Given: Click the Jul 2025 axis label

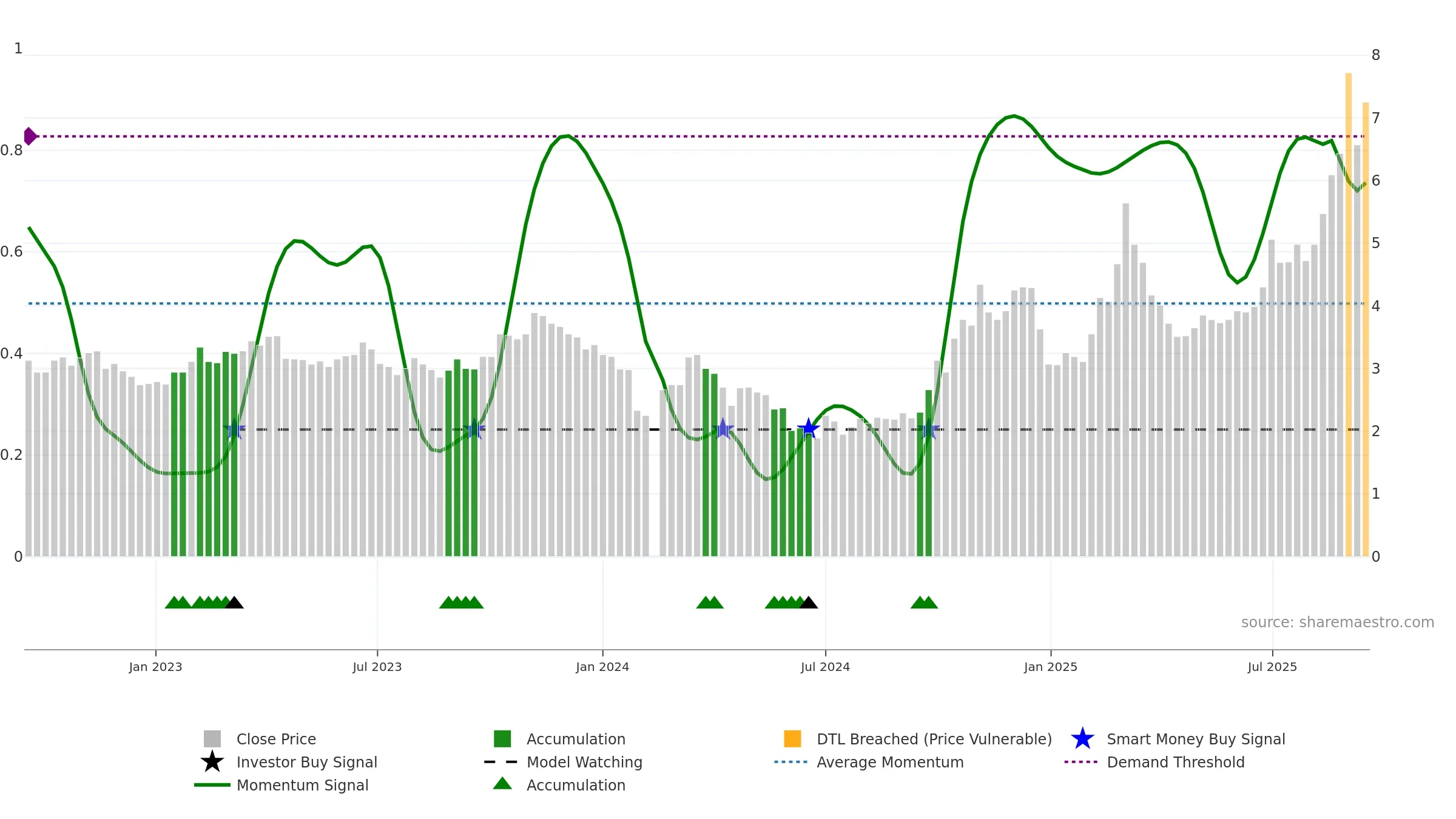Looking at the screenshot, I should coord(1272,667).
